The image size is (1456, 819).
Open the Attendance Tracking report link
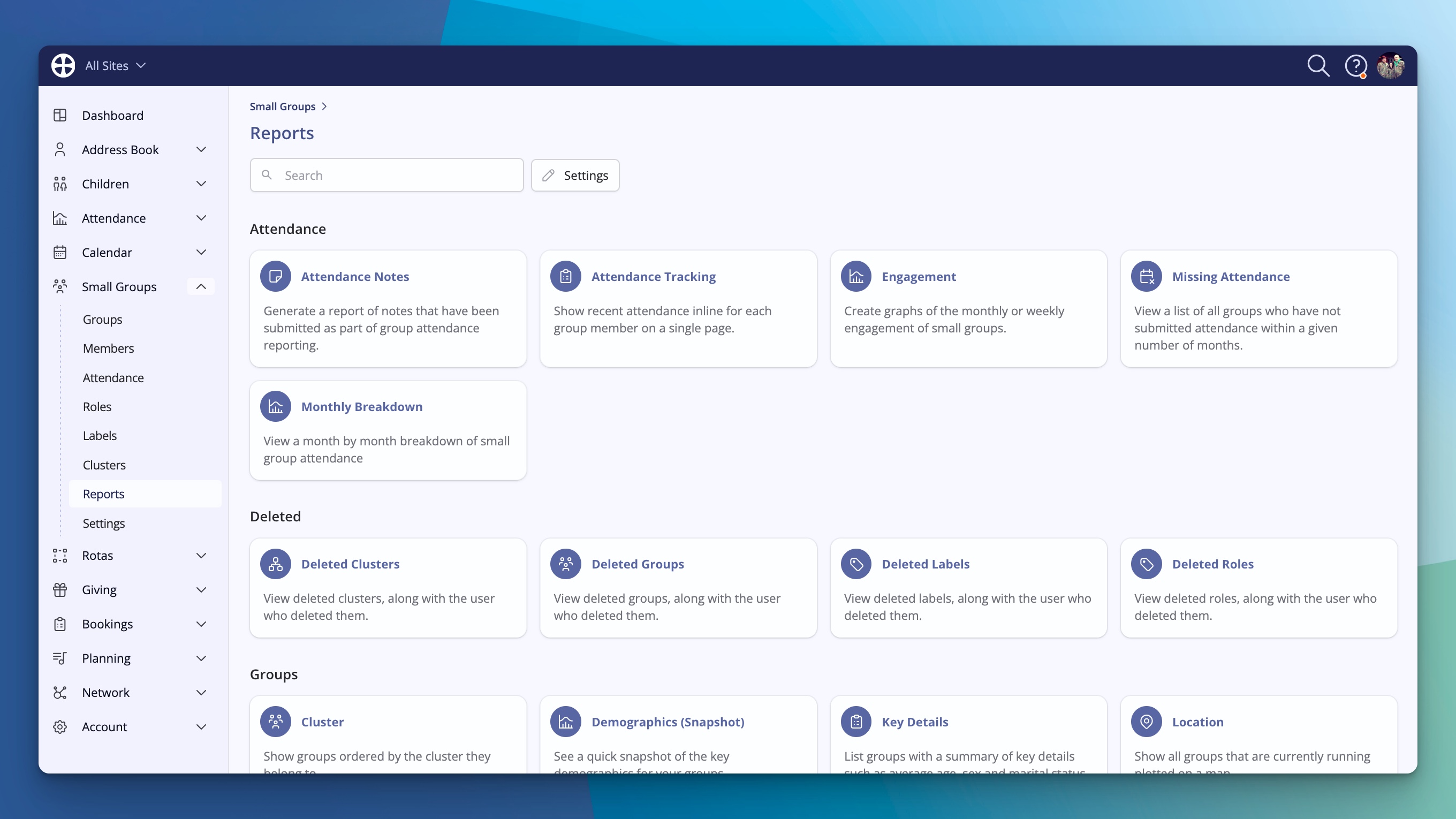click(654, 276)
